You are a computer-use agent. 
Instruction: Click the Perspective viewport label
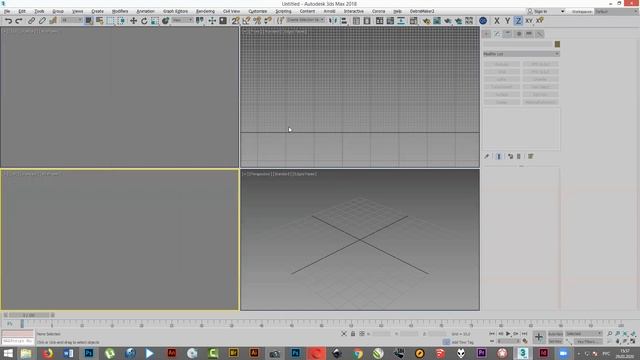tap(259, 174)
